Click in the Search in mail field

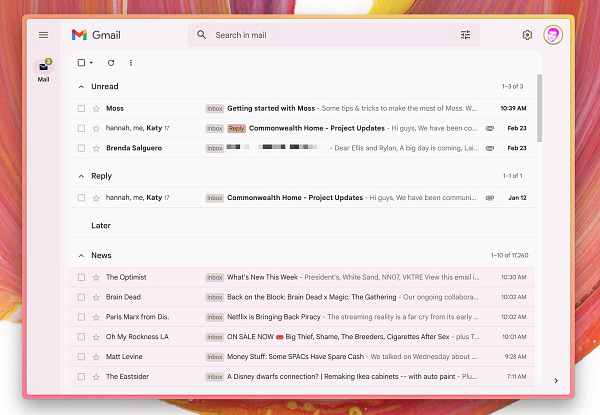(333, 35)
